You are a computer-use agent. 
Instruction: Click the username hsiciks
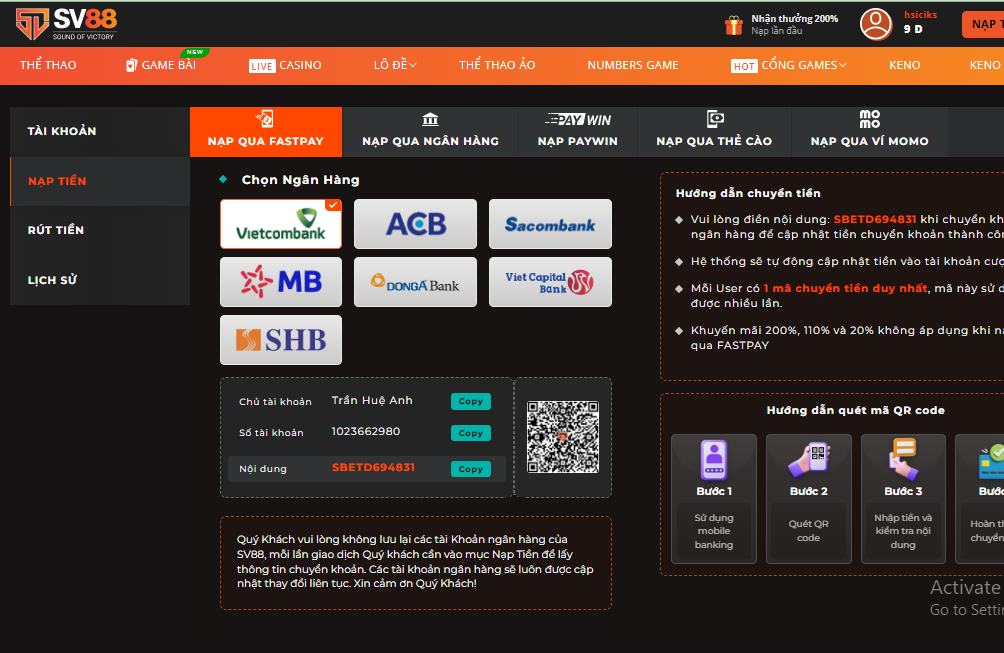point(921,15)
